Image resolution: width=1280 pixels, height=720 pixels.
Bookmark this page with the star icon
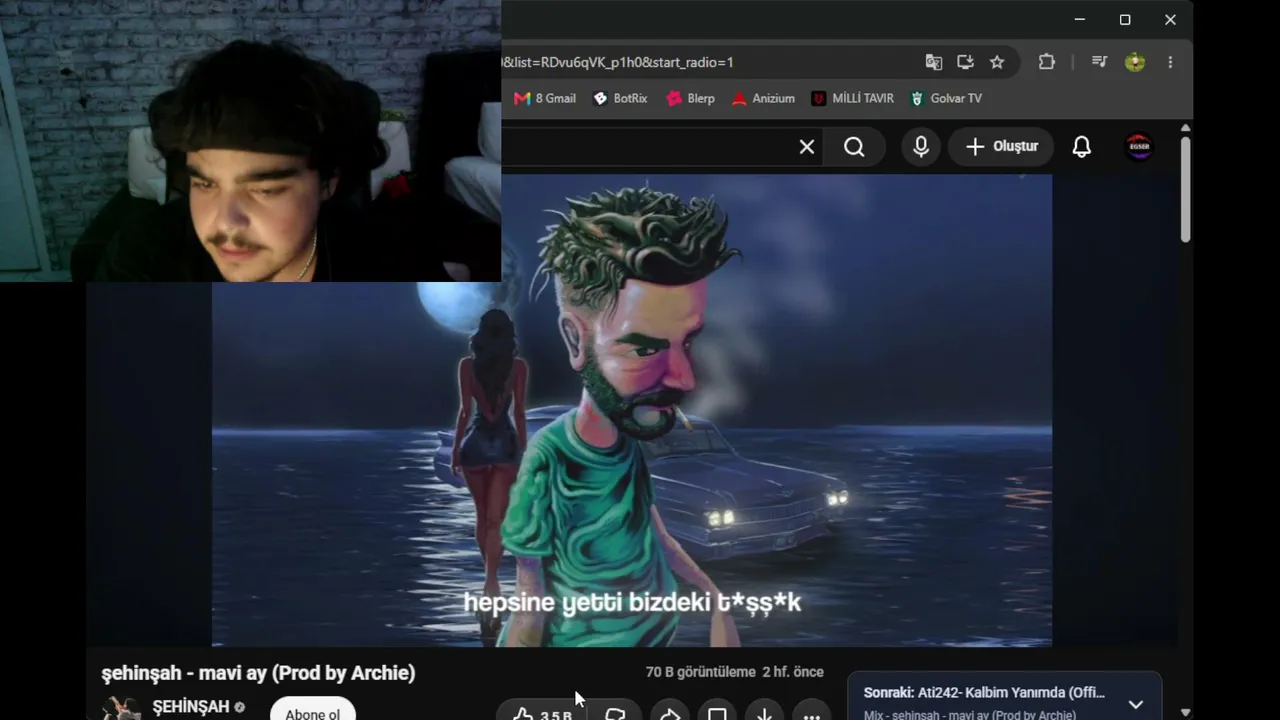(997, 62)
